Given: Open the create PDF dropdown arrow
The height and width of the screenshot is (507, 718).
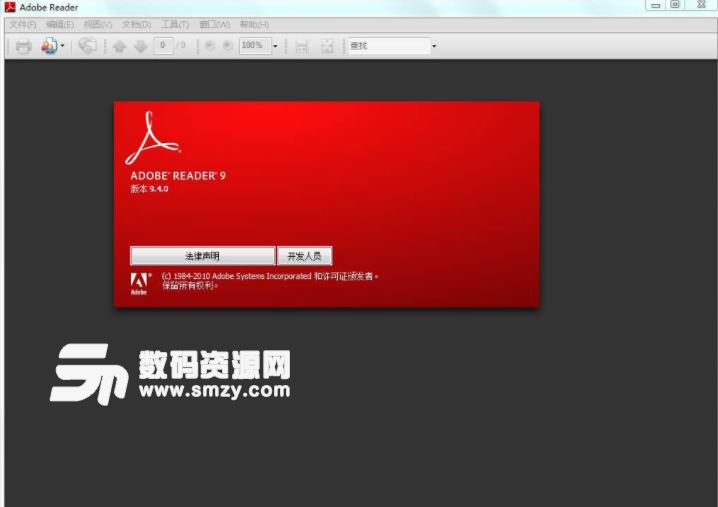Looking at the screenshot, I should click(x=63, y=46).
